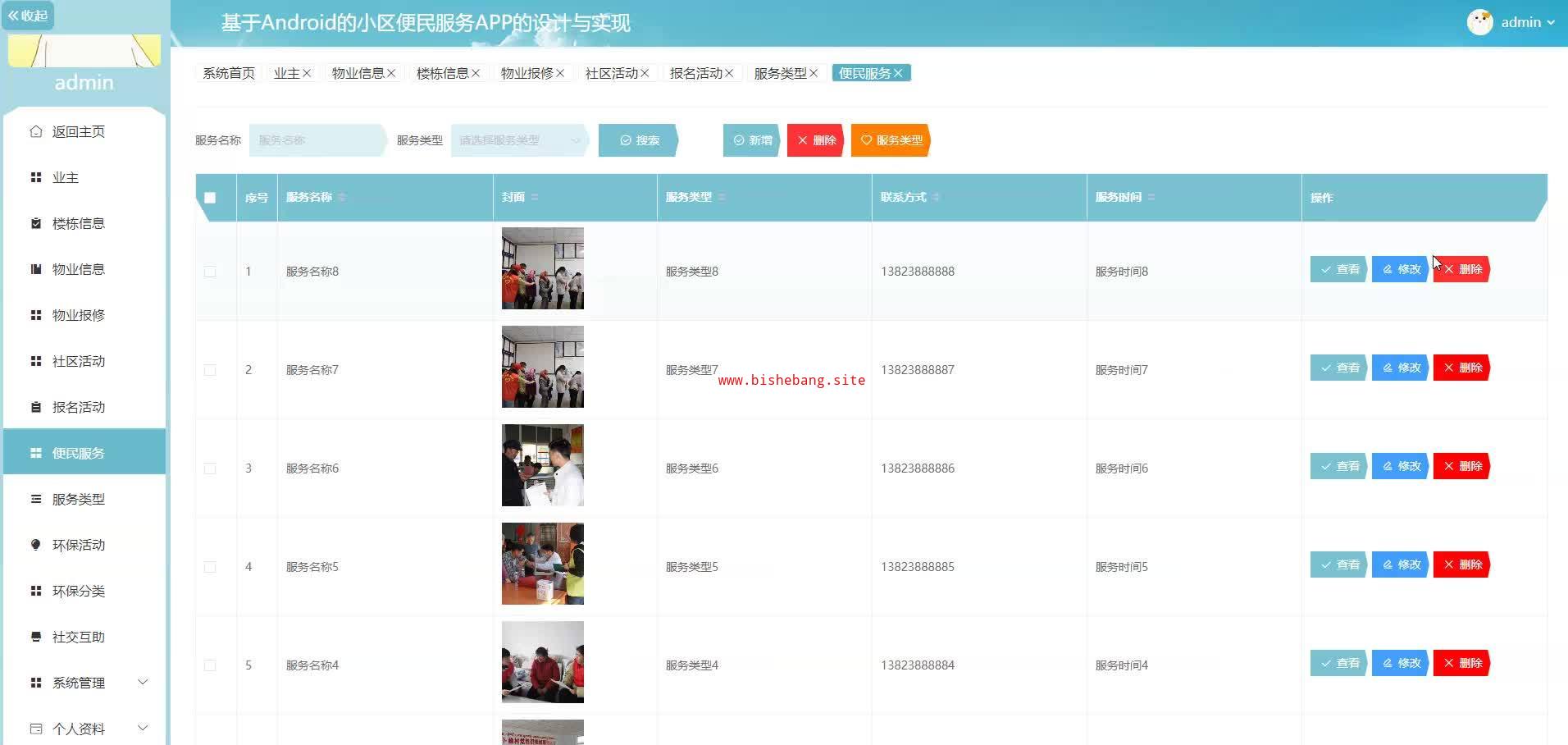Viewport: 1568px width, 745px height.
Task: Toggle the select-all checkbox in table header
Action: [210, 198]
